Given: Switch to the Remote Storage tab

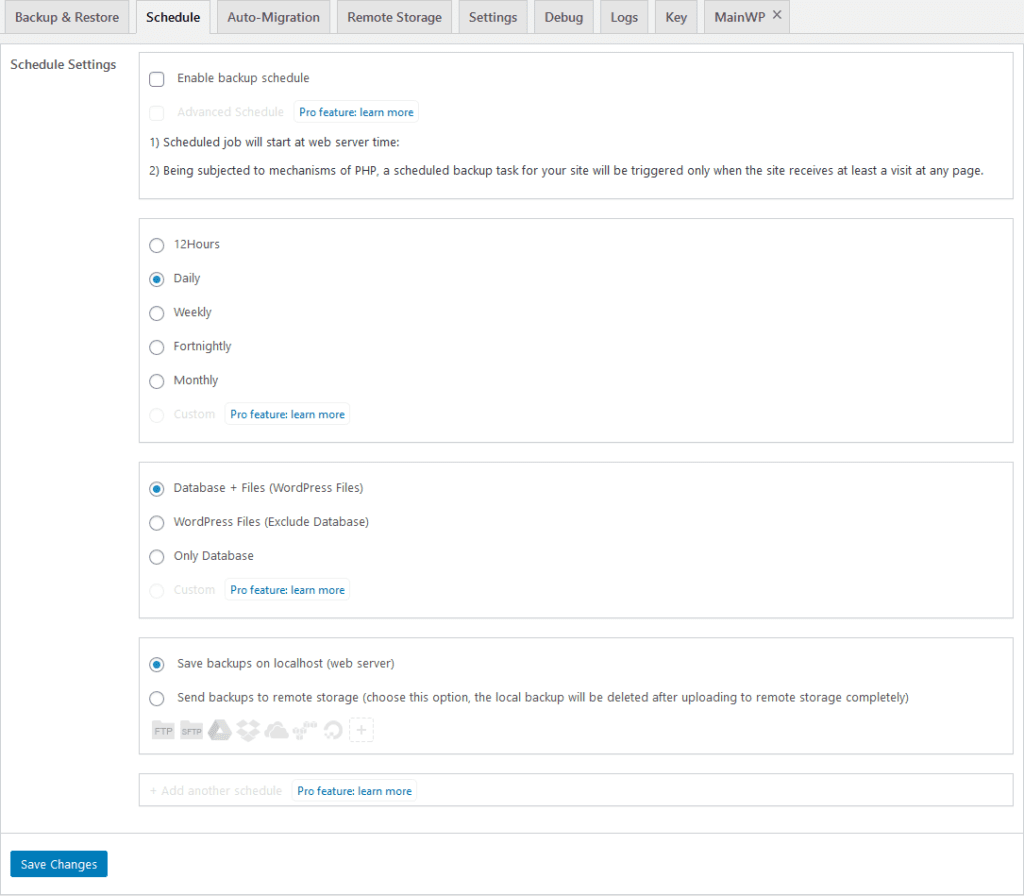Looking at the screenshot, I should click(x=394, y=16).
